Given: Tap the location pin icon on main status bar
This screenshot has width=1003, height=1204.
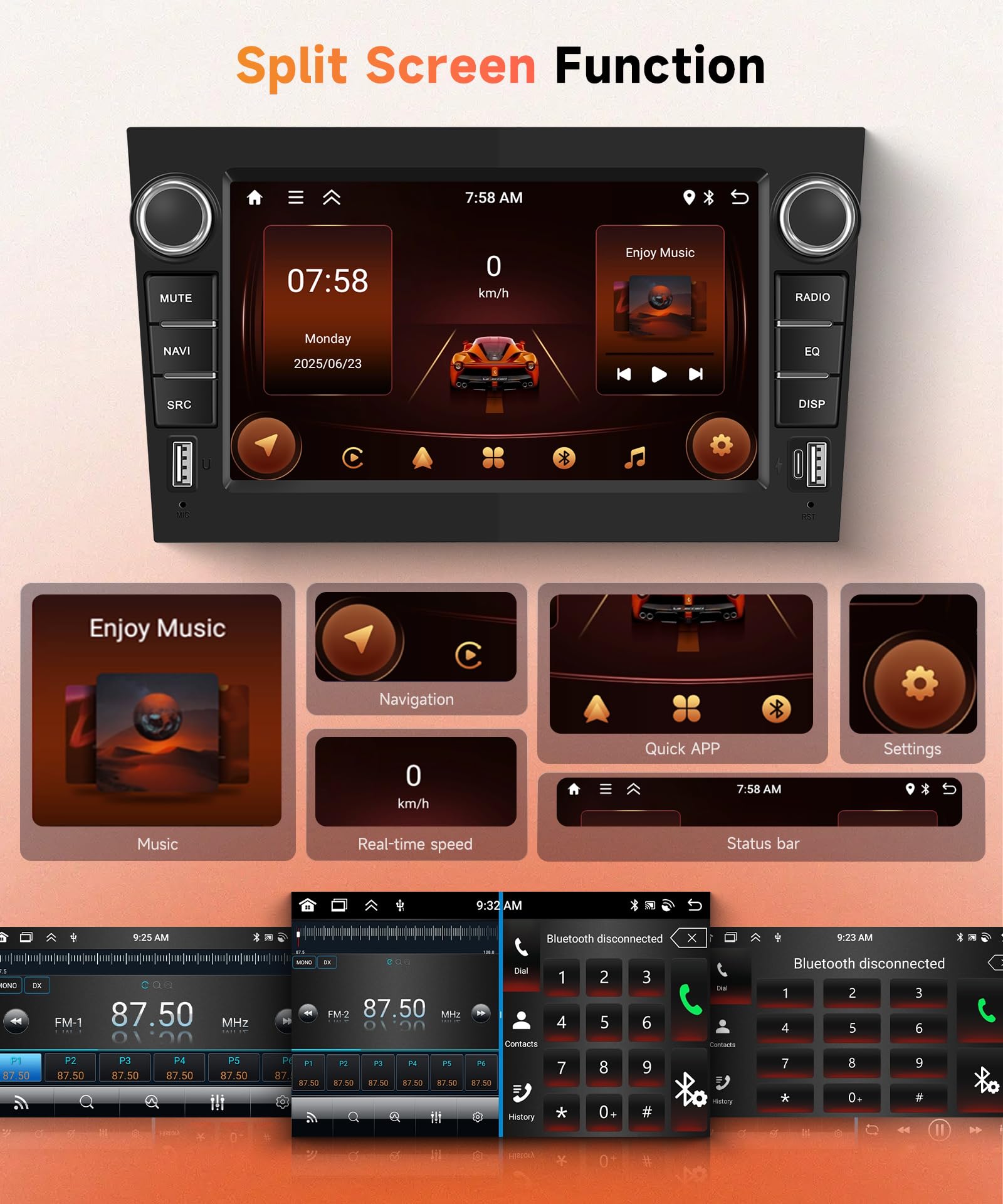Looking at the screenshot, I should pyautogui.click(x=689, y=198).
